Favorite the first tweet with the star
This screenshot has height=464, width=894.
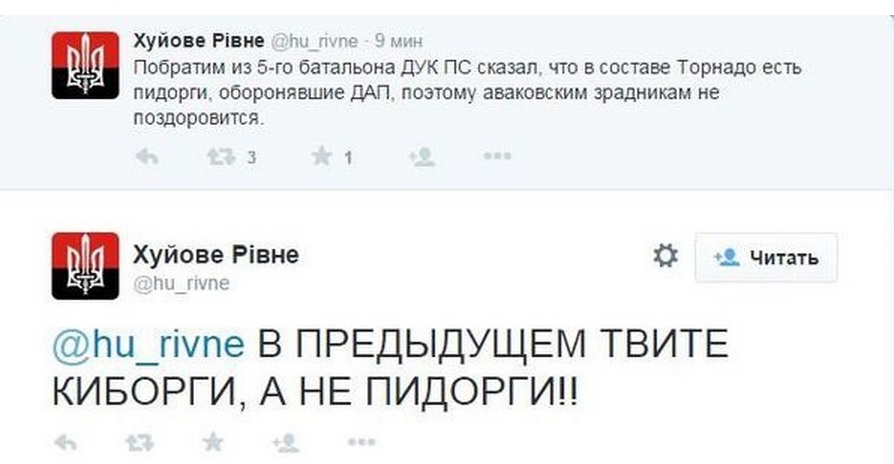(322, 157)
